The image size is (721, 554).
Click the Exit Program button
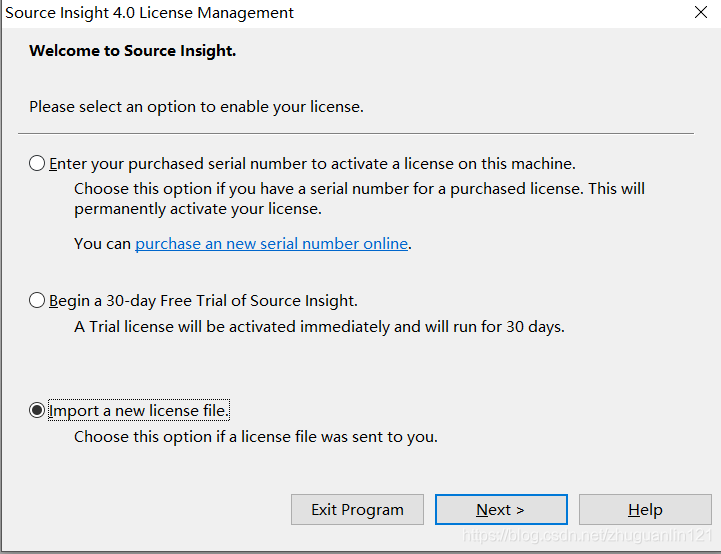pyautogui.click(x=357, y=509)
